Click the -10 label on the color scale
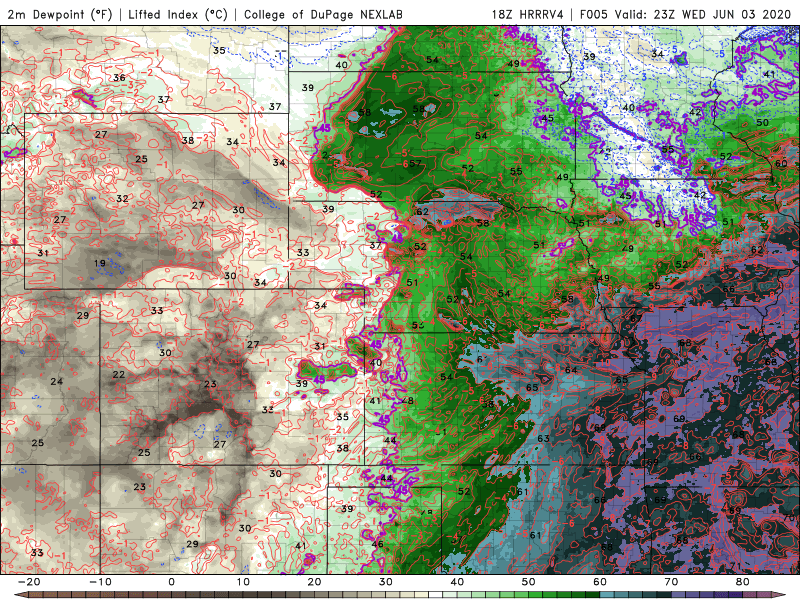The height and width of the screenshot is (600, 800). click(100, 582)
